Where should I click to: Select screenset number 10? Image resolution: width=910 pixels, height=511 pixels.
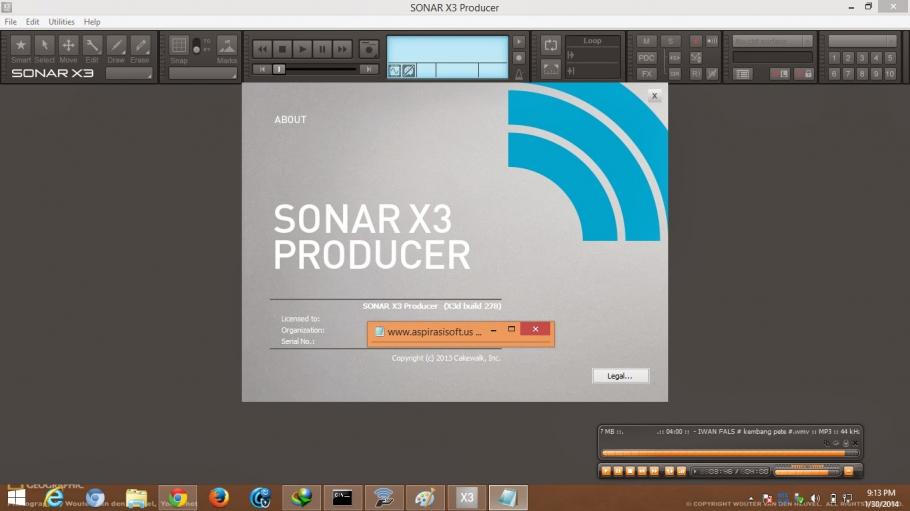[890, 74]
